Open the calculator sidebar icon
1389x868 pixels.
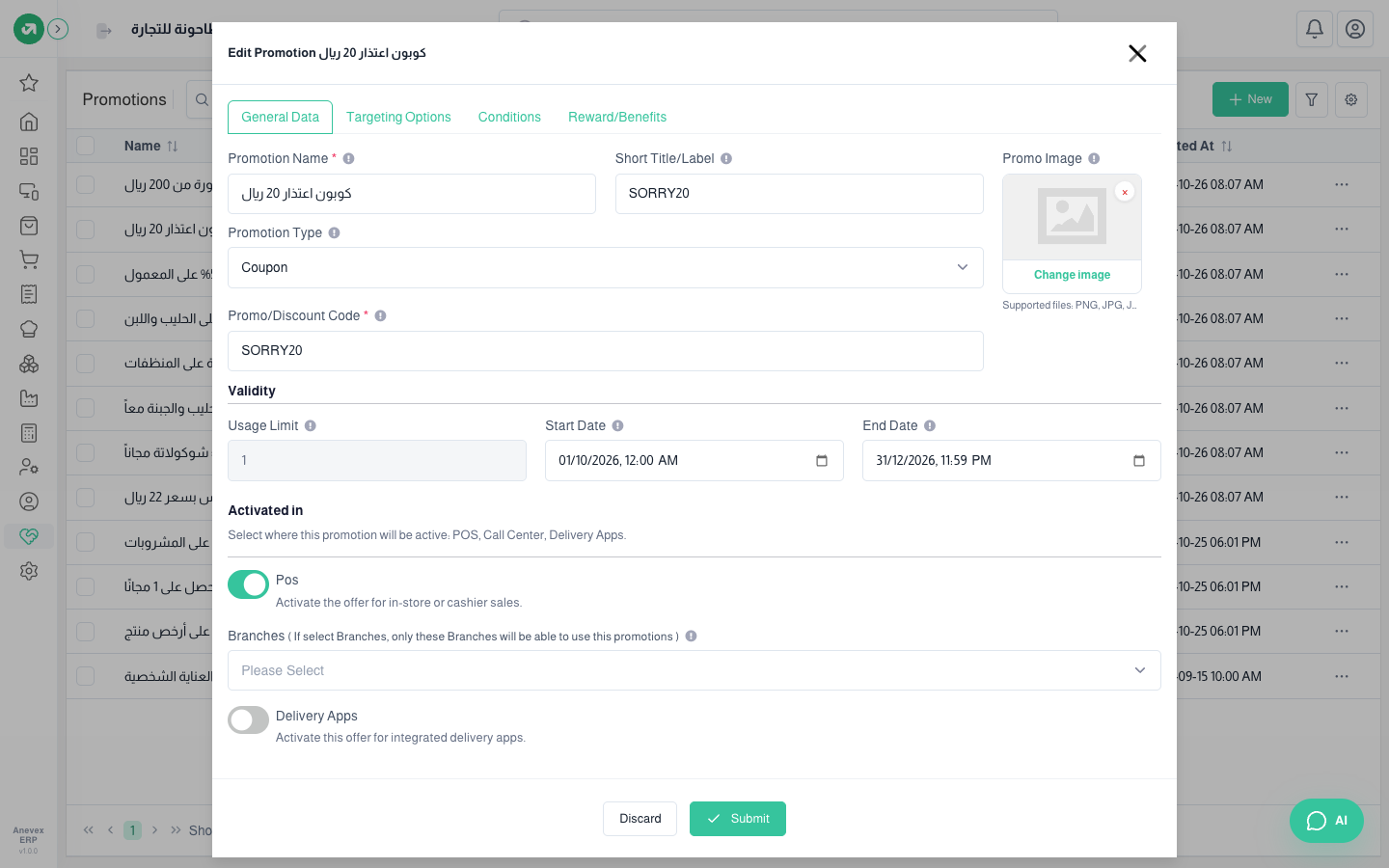pos(29,433)
